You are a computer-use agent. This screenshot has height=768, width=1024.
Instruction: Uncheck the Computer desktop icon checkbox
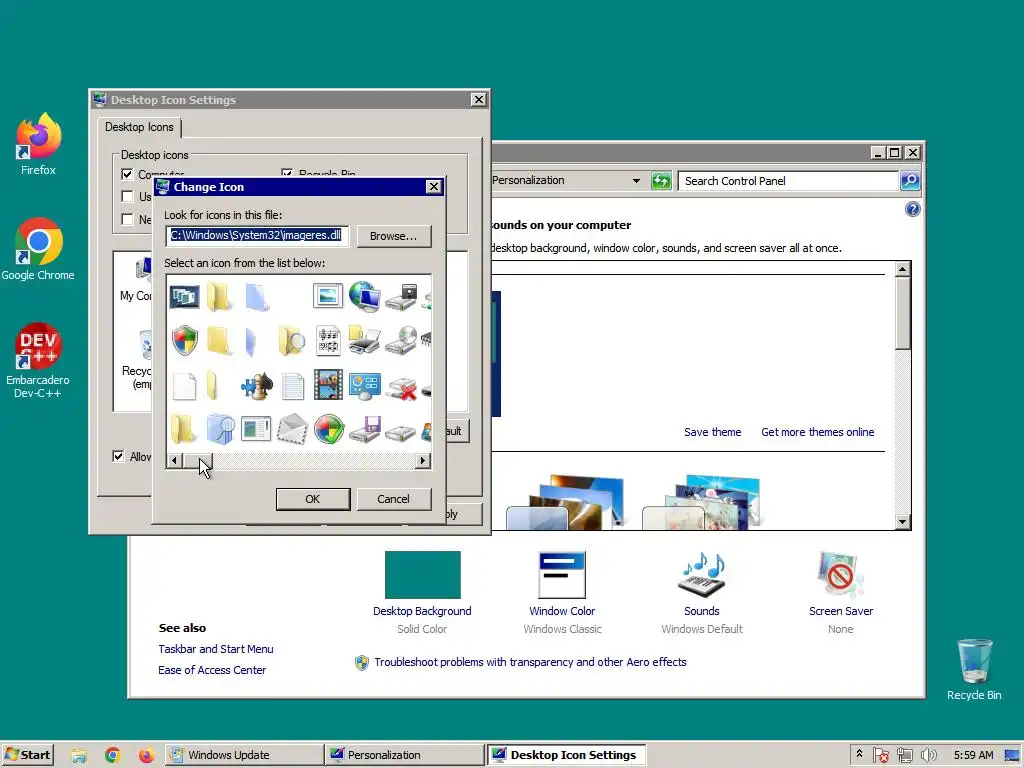coord(127,174)
